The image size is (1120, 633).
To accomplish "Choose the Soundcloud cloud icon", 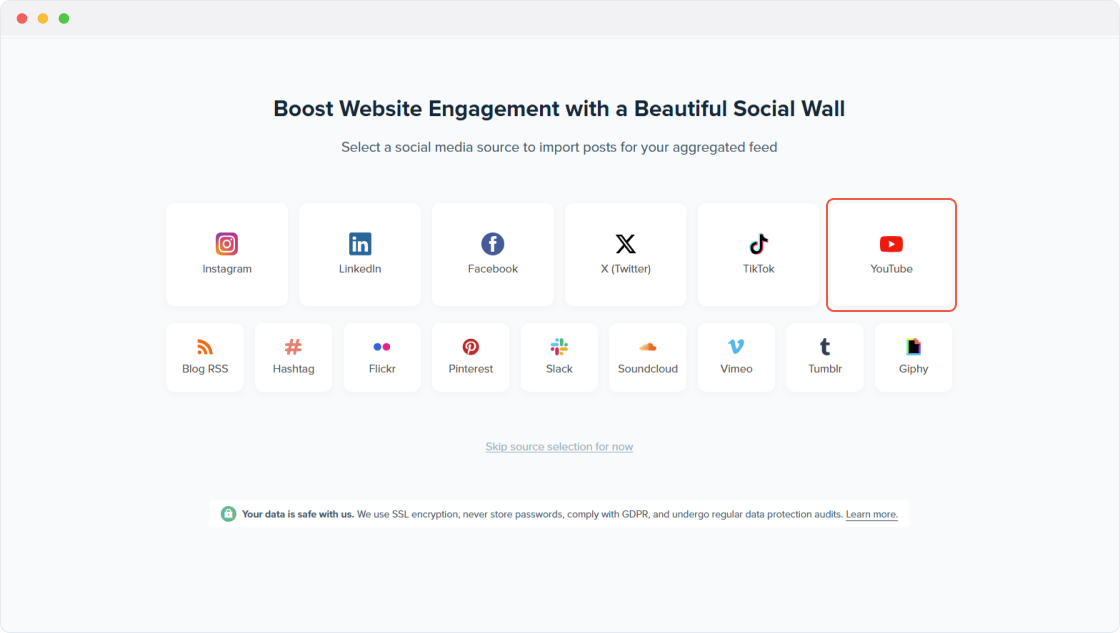I will (648, 347).
